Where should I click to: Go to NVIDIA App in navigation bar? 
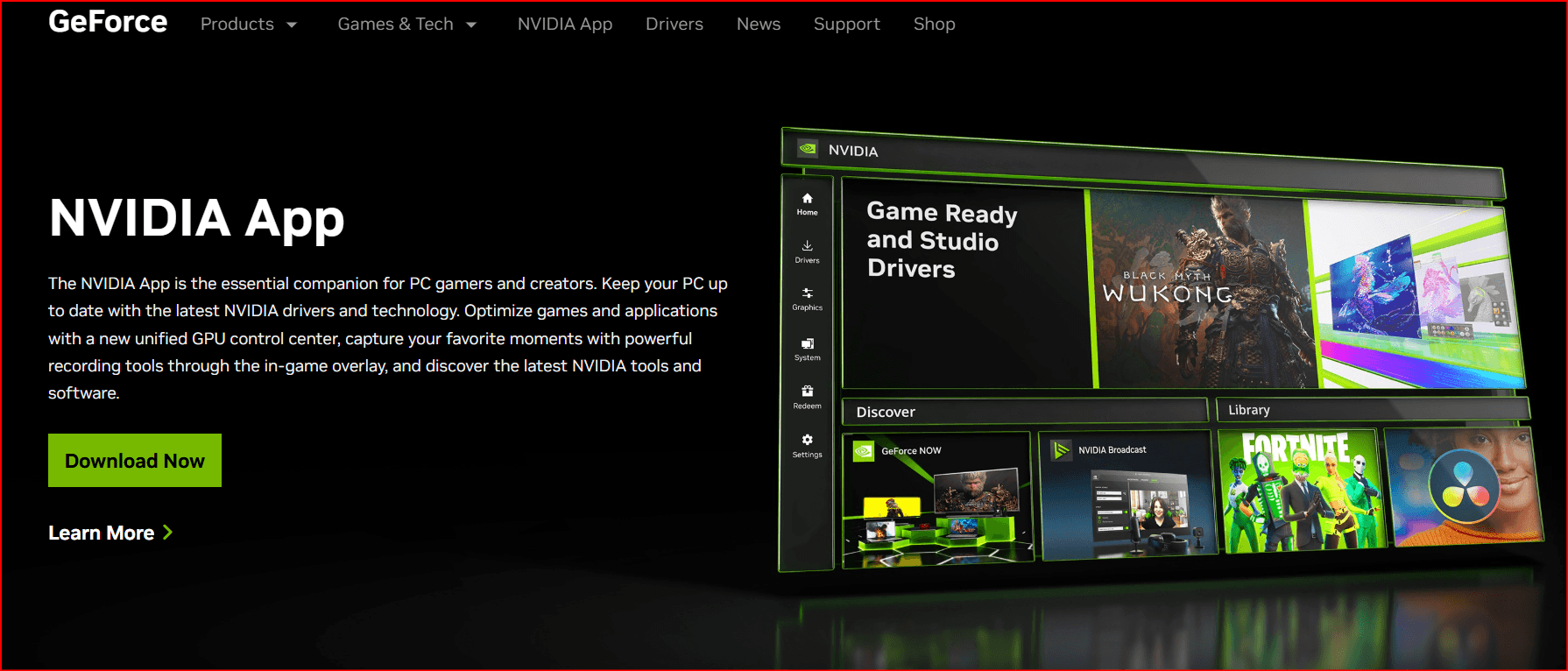[565, 25]
